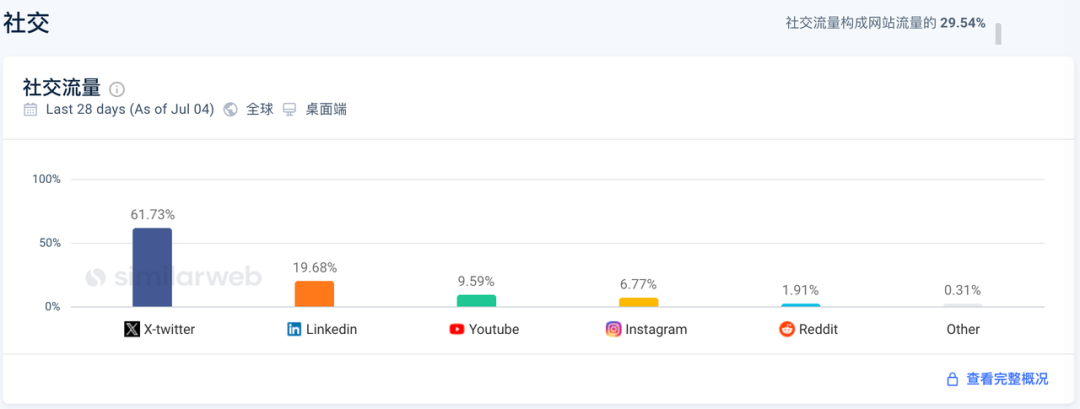The width and height of the screenshot is (1080, 409).
Task: Click the Youtube logo icon
Action: pyautogui.click(x=457, y=329)
